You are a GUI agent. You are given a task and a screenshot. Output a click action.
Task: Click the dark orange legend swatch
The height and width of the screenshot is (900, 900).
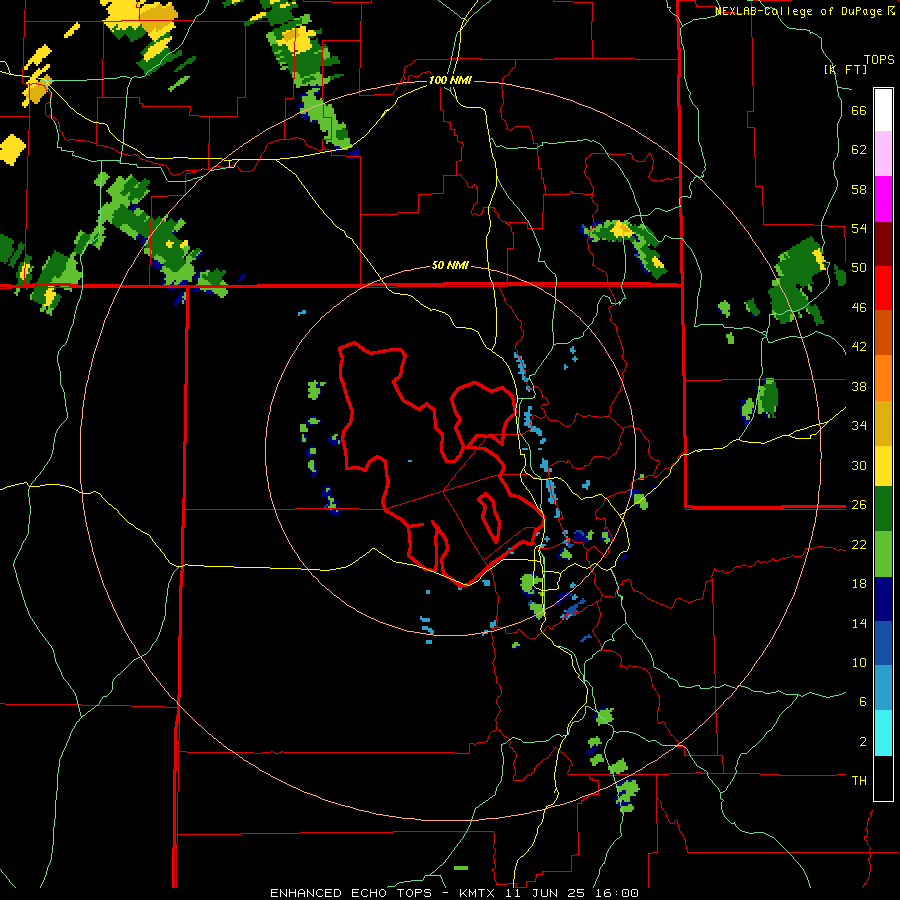883,332
